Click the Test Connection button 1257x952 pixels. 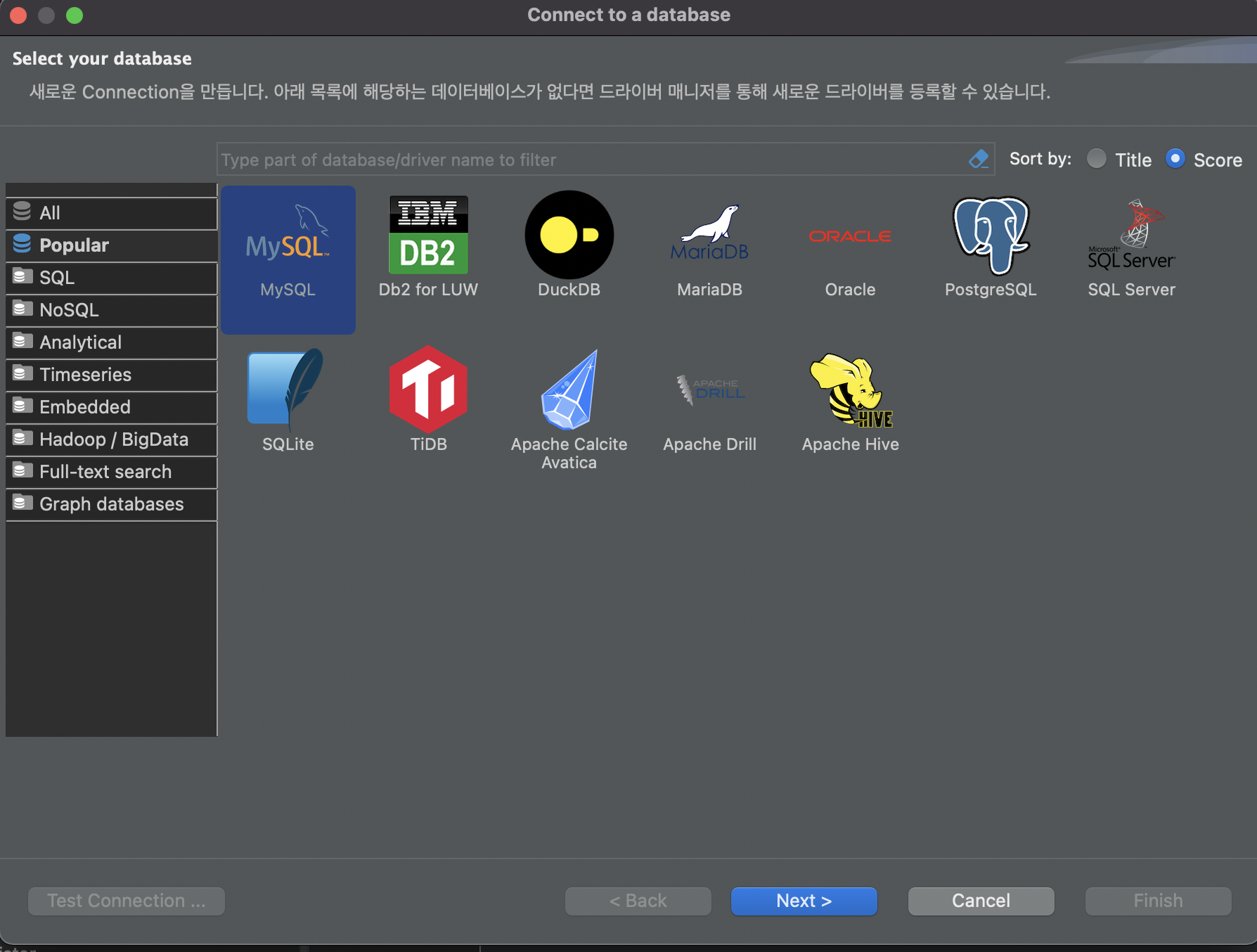pyautogui.click(x=127, y=901)
